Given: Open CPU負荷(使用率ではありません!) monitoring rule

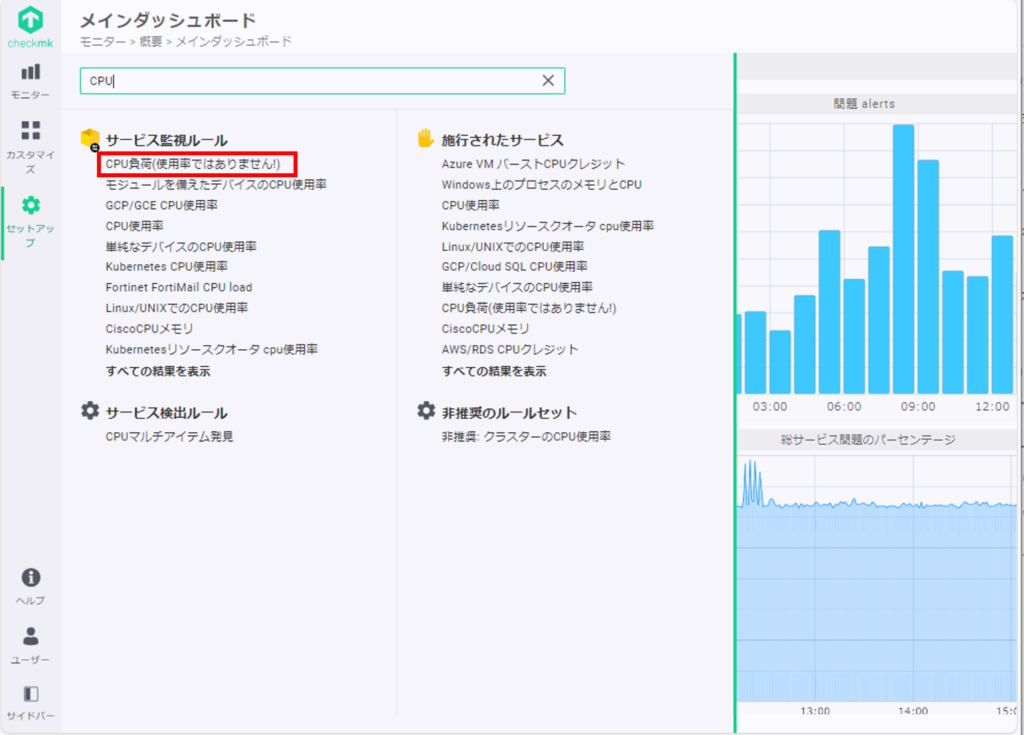Looking at the screenshot, I should [x=193, y=164].
